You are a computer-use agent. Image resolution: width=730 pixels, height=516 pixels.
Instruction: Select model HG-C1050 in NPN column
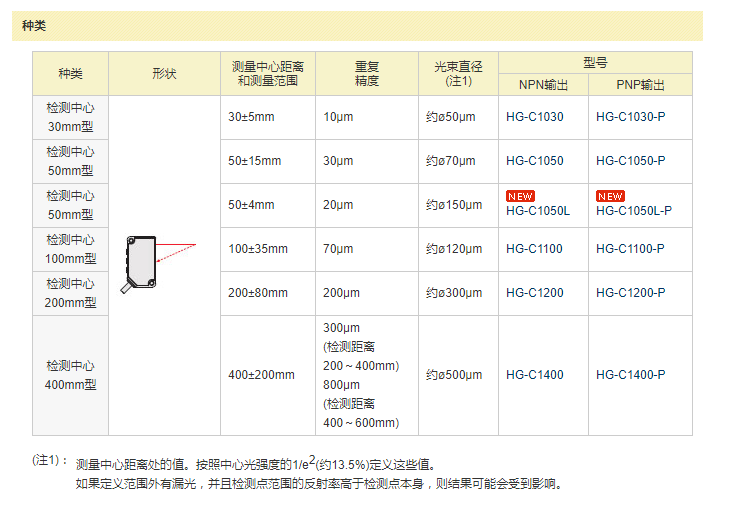[x=534, y=161]
